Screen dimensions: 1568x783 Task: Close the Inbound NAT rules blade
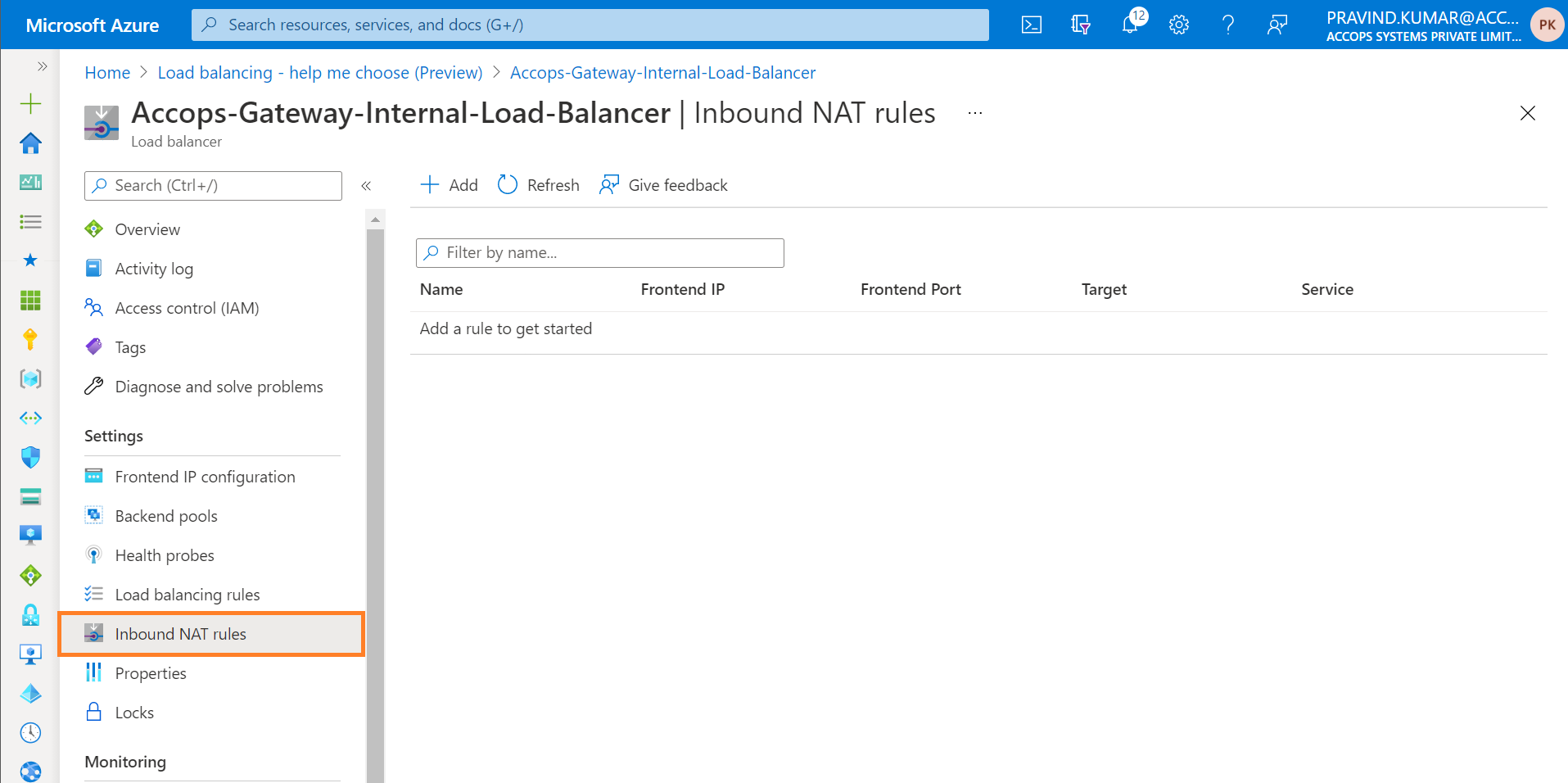(x=1527, y=113)
